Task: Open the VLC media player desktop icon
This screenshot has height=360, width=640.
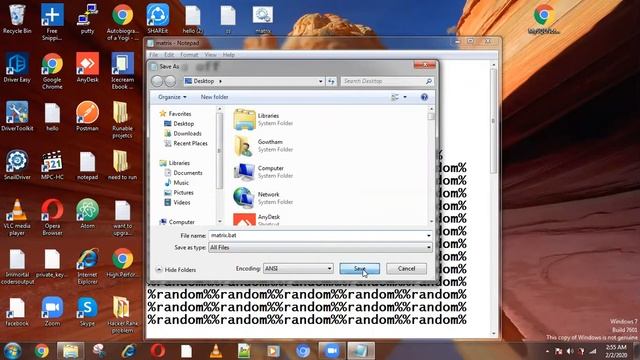Action: click(17, 217)
